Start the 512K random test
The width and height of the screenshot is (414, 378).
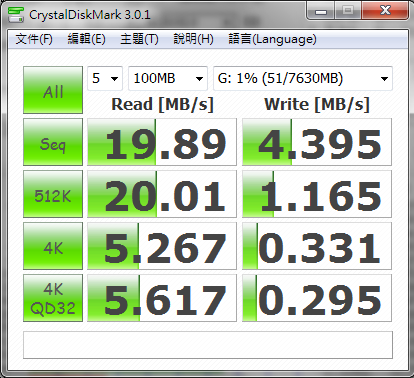pos(53,194)
